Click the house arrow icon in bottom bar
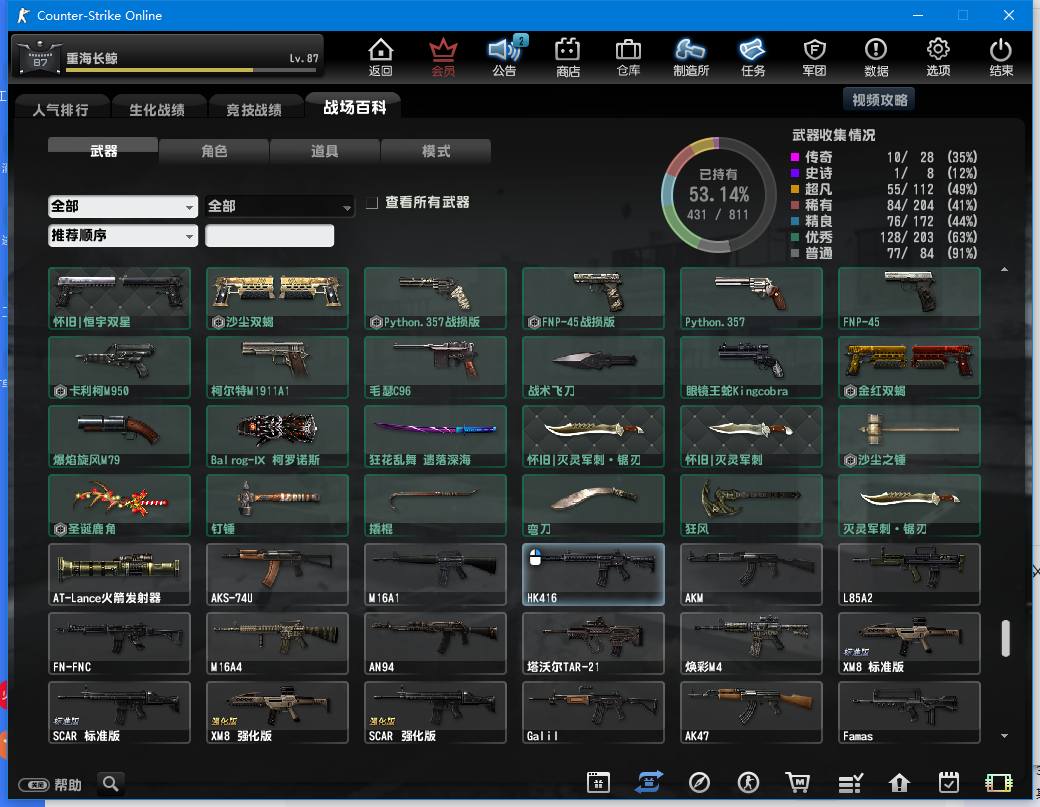The width and height of the screenshot is (1040, 807). point(899,783)
